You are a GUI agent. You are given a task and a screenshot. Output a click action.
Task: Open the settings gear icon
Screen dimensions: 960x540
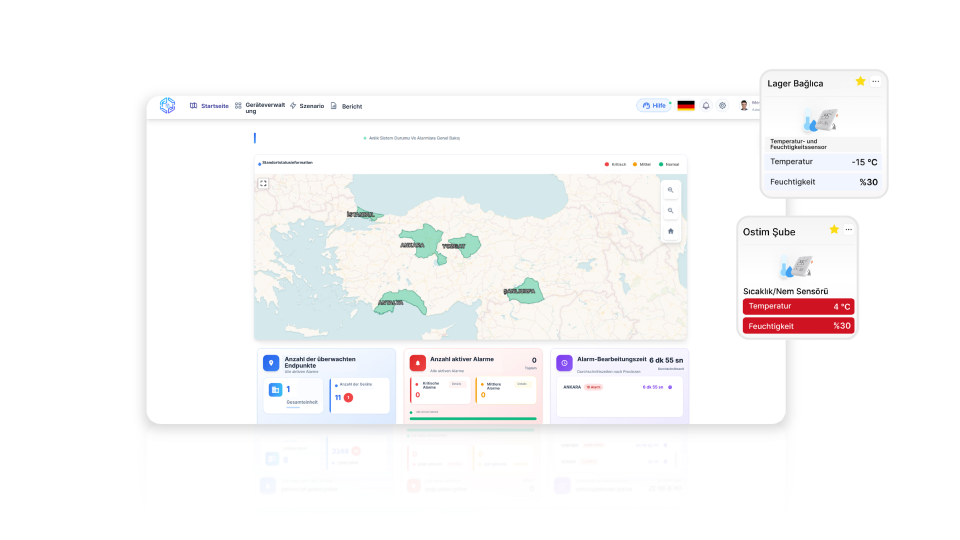coord(722,105)
